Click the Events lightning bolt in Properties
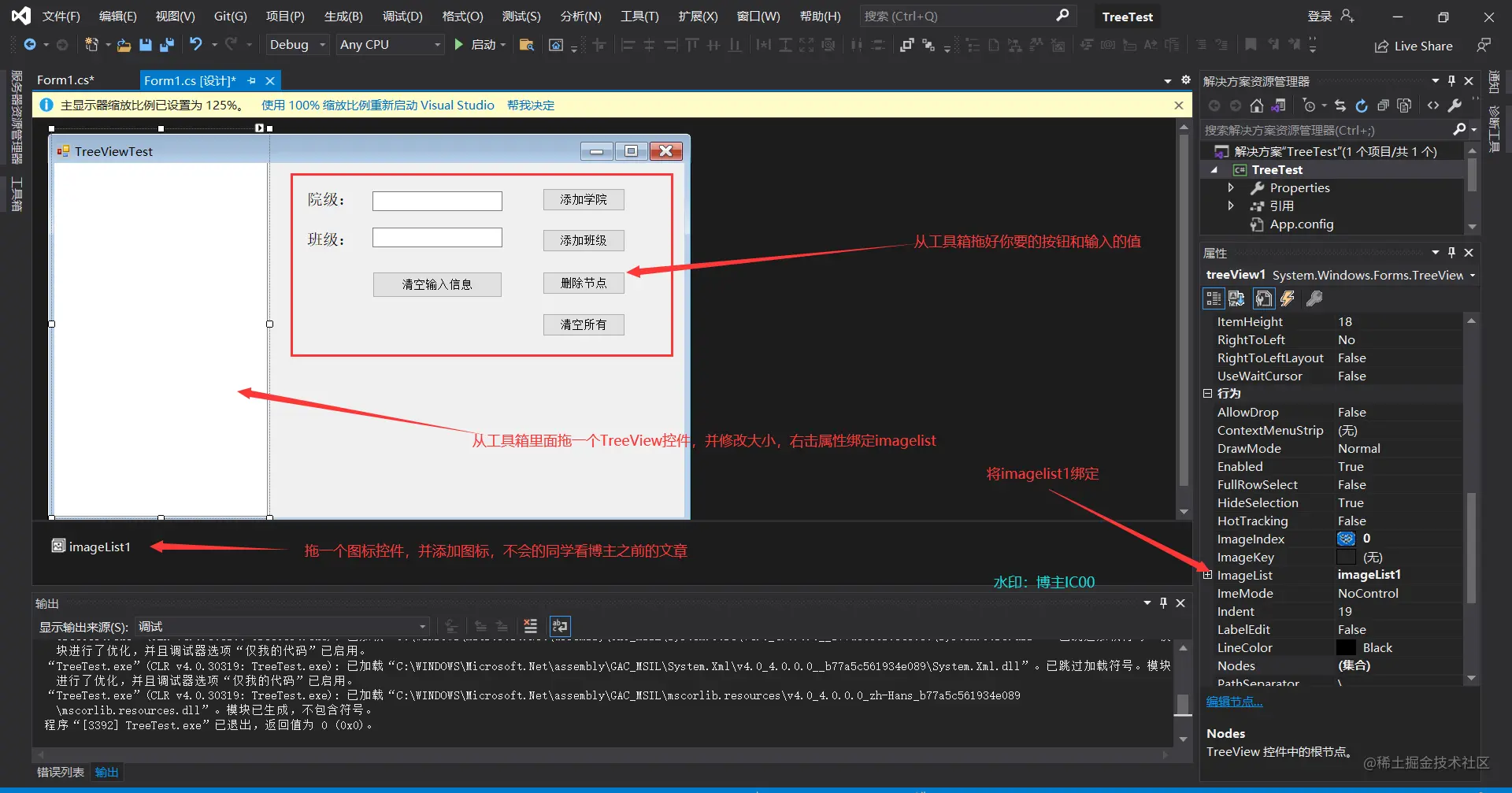Image resolution: width=1512 pixels, height=793 pixels. (1288, 298)
